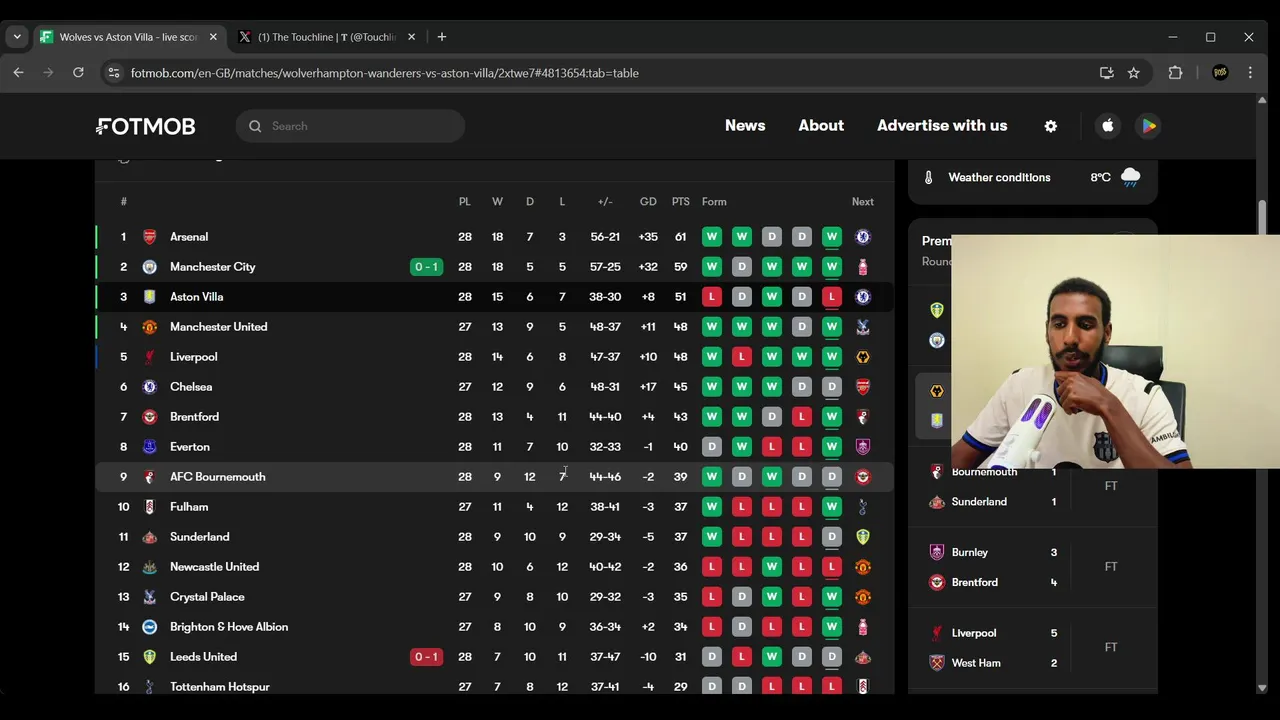Open the Burnley vs Brentford match result
This screenshot has height=720, width=1280.
[1032, 567]
